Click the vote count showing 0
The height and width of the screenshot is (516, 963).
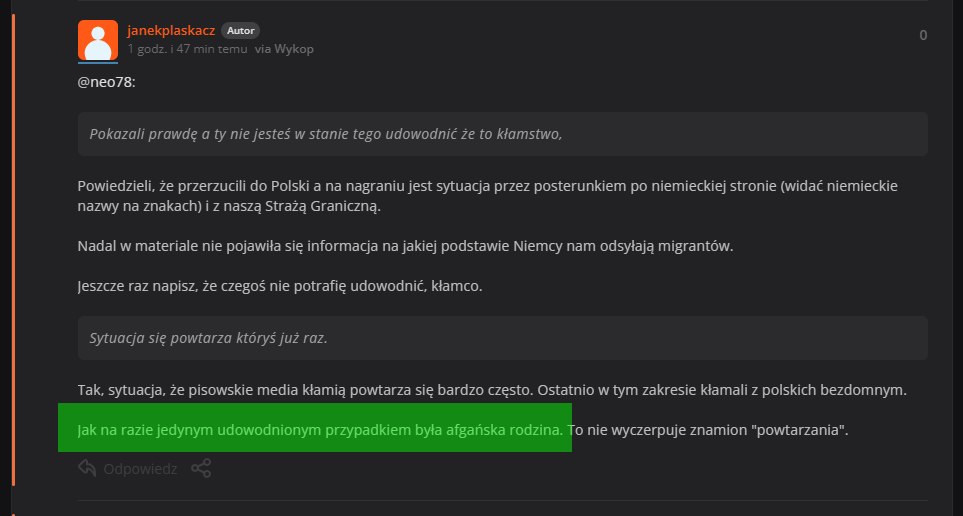(x=923, y=35)
